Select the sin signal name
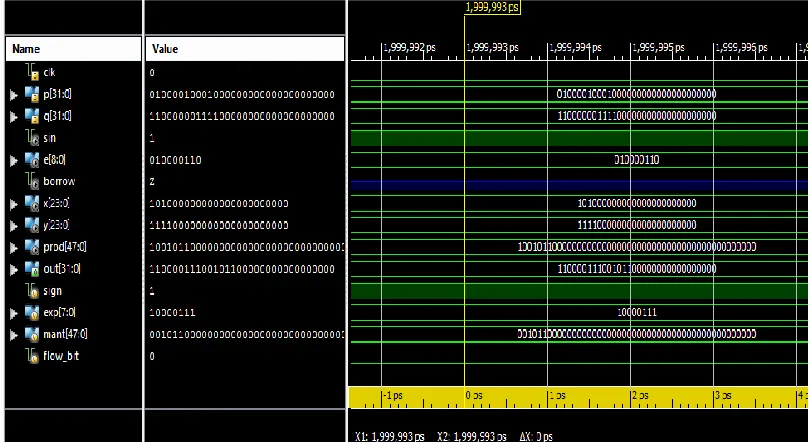Screen dimensions: 812x442 (49, 138)
